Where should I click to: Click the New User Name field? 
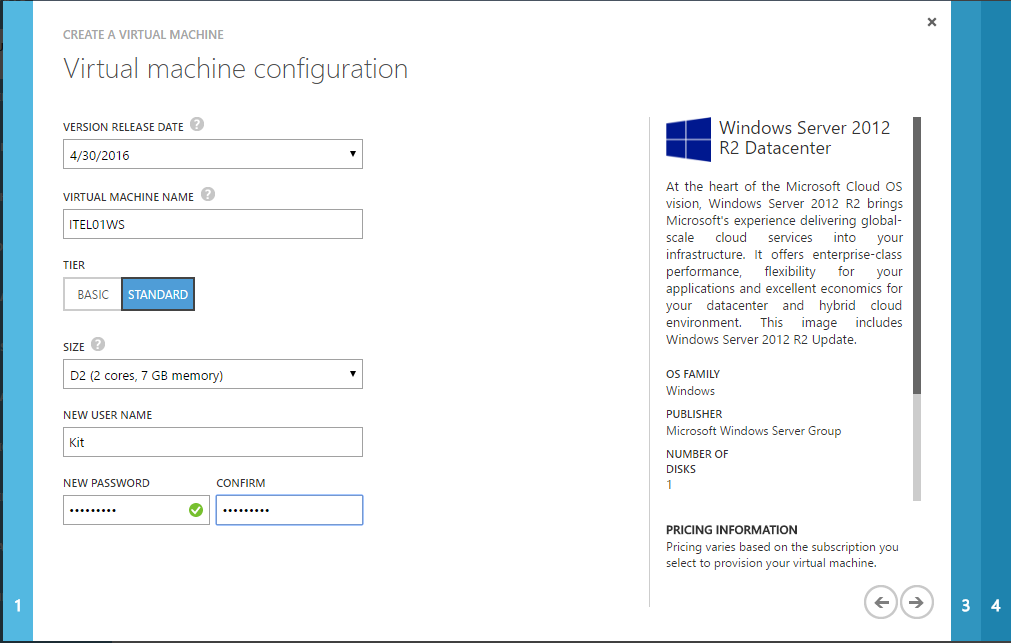point(213,442)
